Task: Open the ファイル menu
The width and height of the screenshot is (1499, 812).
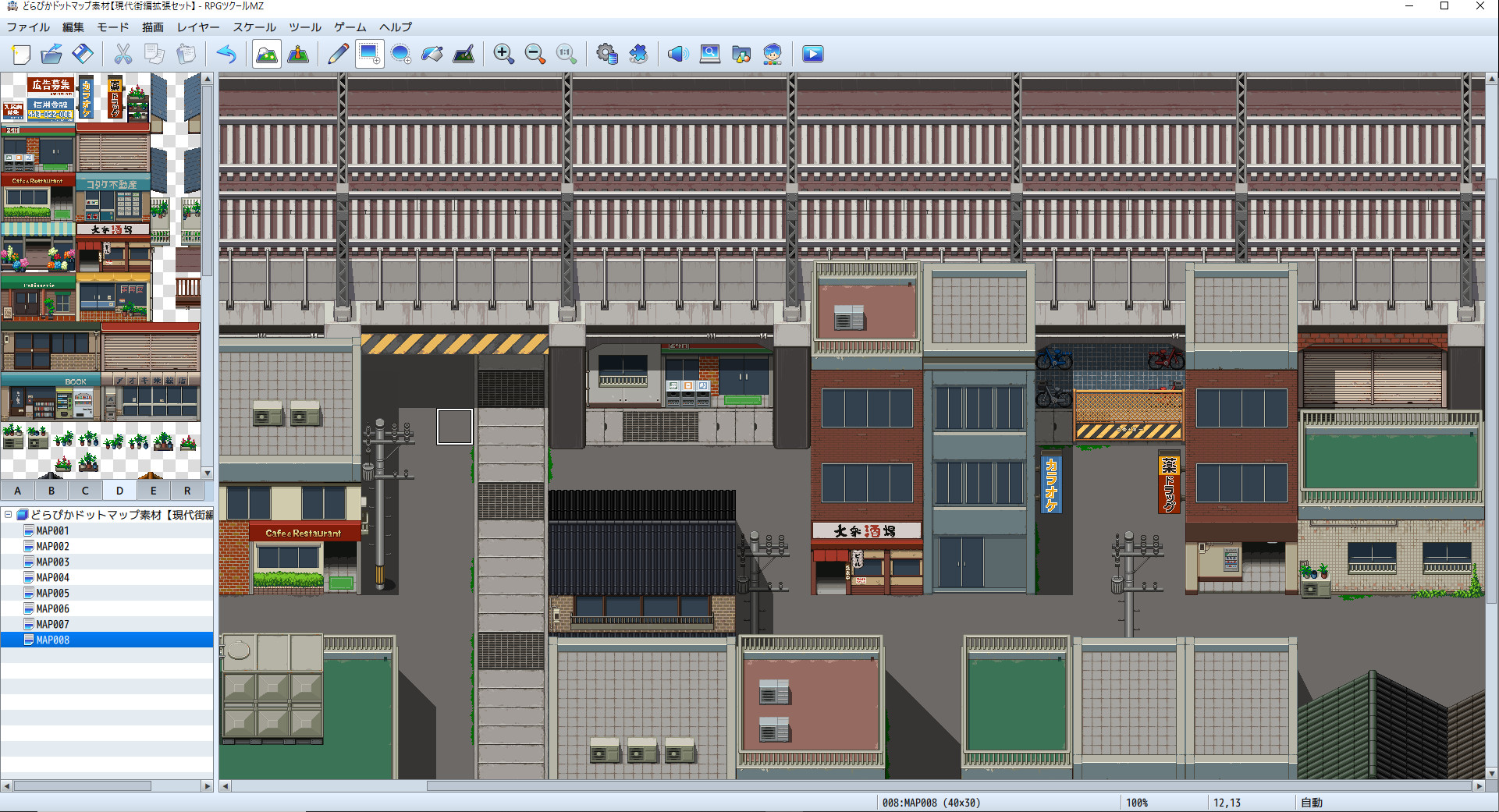Action: (x=28, y=27)
